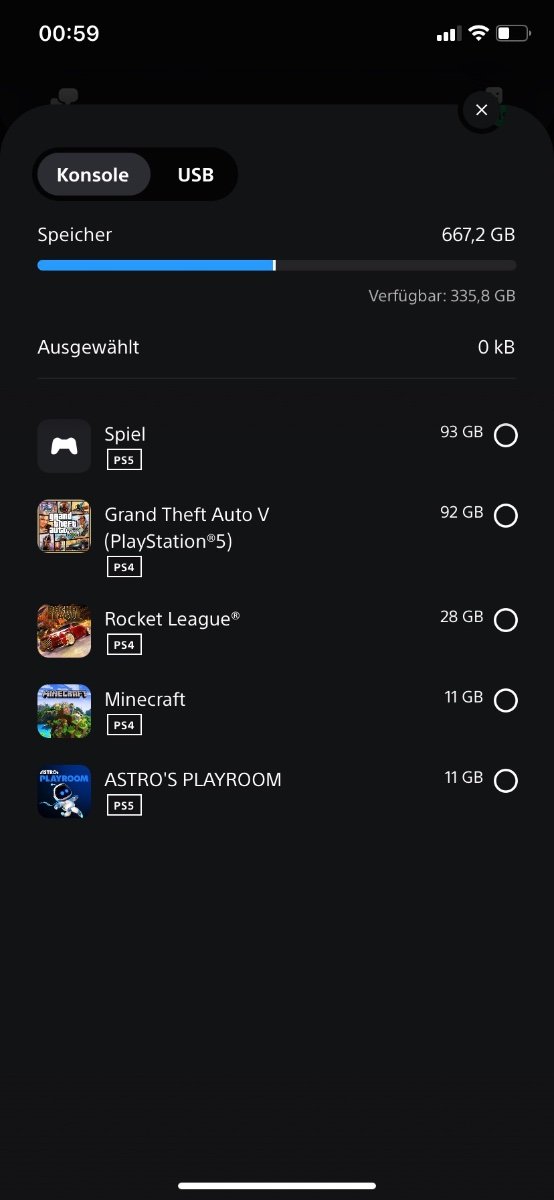The height and width of the screenshot is (1200, 554).
Task: Select the Spiel 93 GB radio button
Action: click(x=506, y=435)
